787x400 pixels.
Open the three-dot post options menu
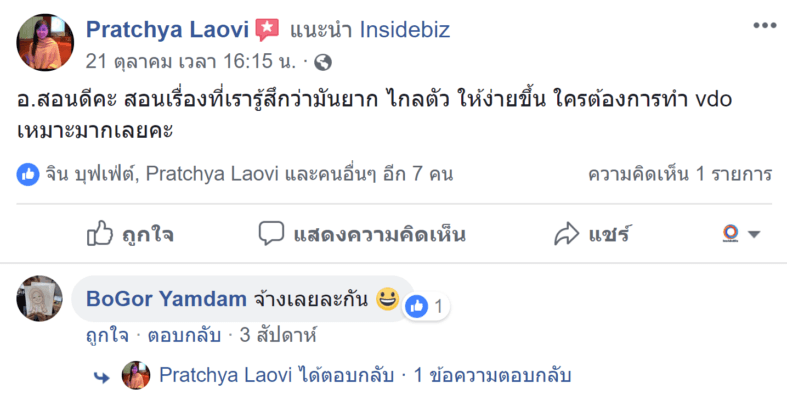[764, 26]
